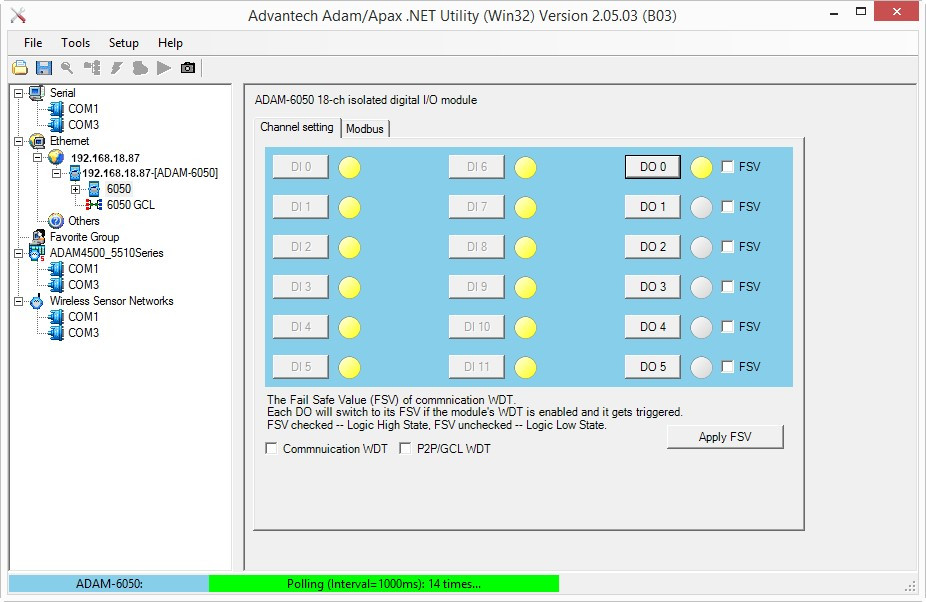
Task: Click the module icon beside 192.168.18.87-[ADAM-6050]
Action: [x=75, y=173]
